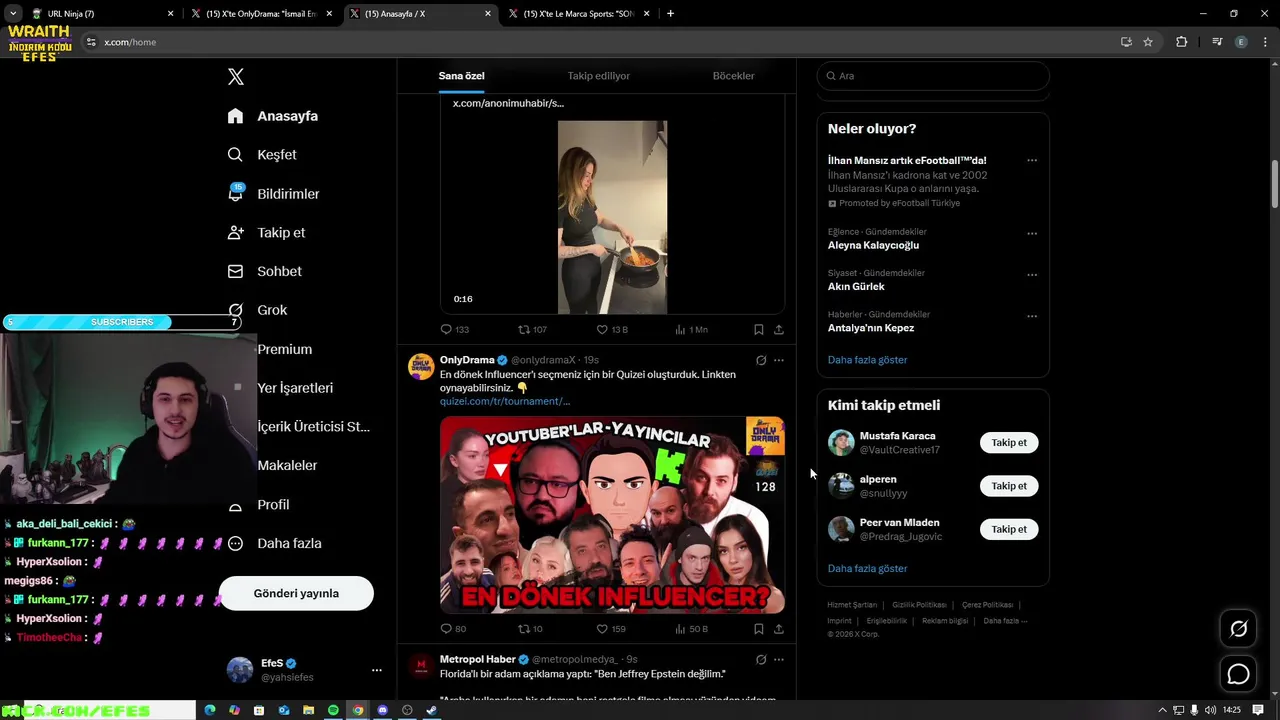
Task: View stats of cooking video post
Action: [x=691, y=329]
